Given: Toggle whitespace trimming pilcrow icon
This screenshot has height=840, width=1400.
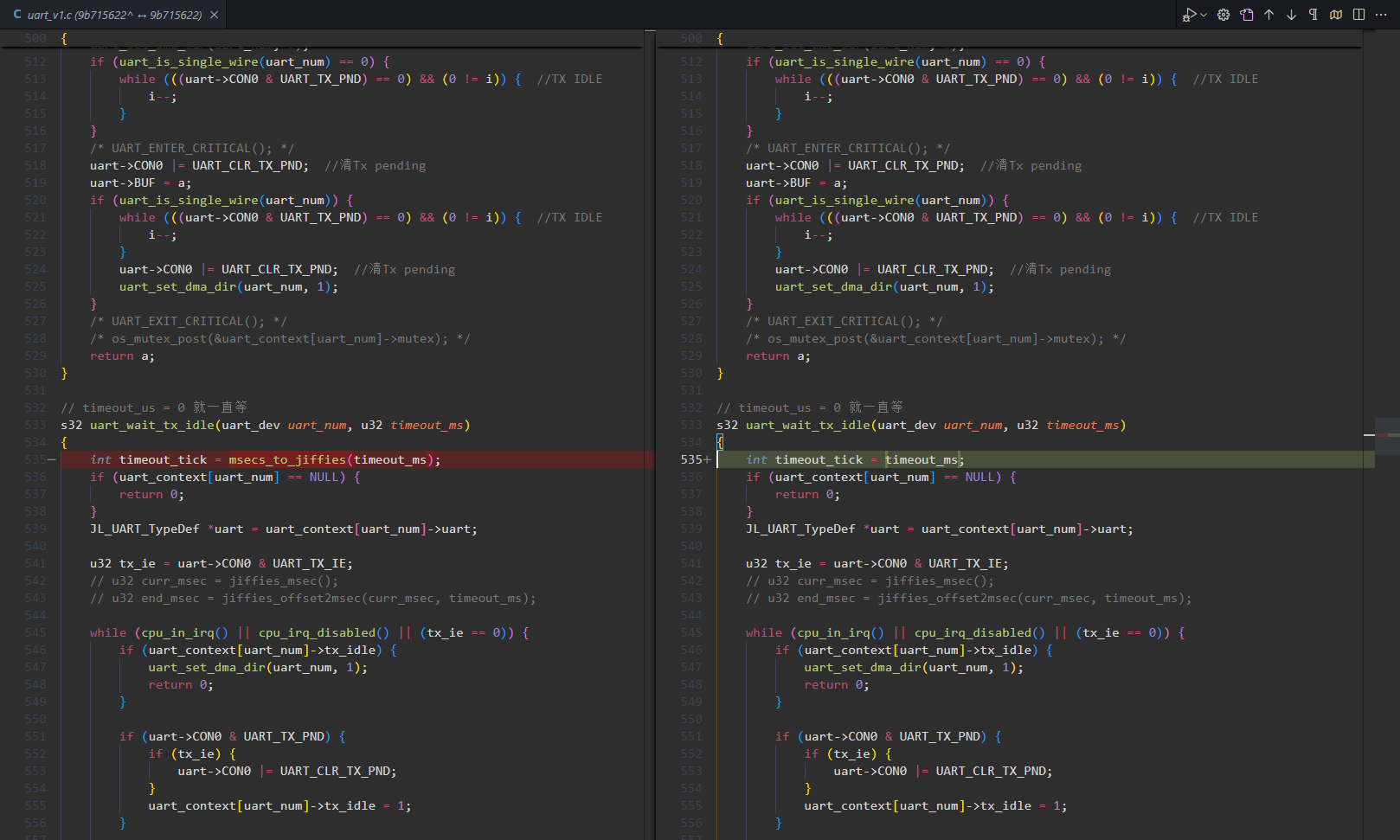Looking at the screenshot, I should 1313,15.
